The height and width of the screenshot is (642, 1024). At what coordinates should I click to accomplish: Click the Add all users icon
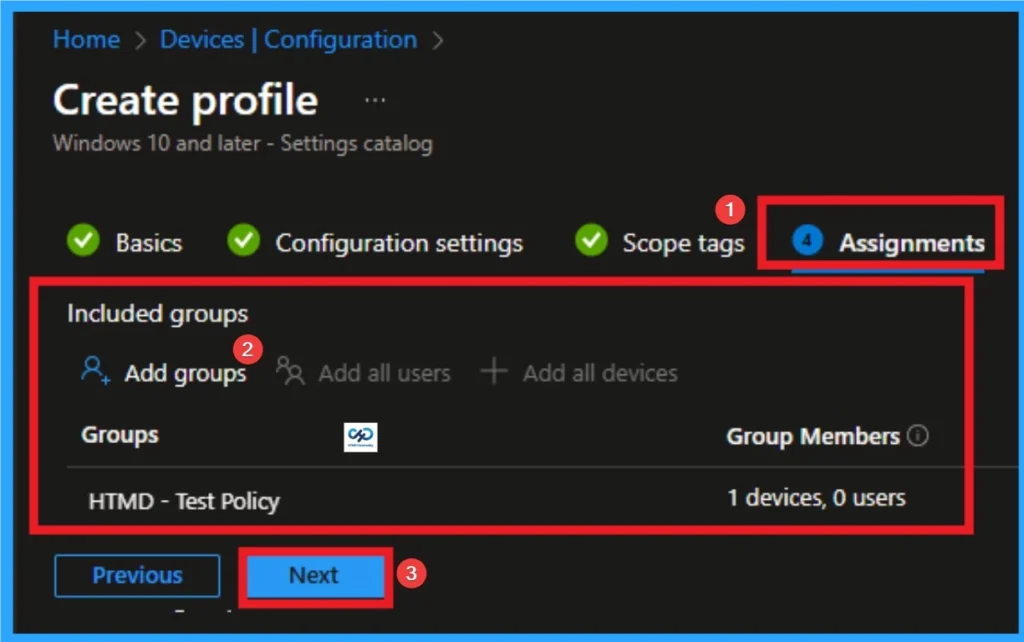pos(290,371)
